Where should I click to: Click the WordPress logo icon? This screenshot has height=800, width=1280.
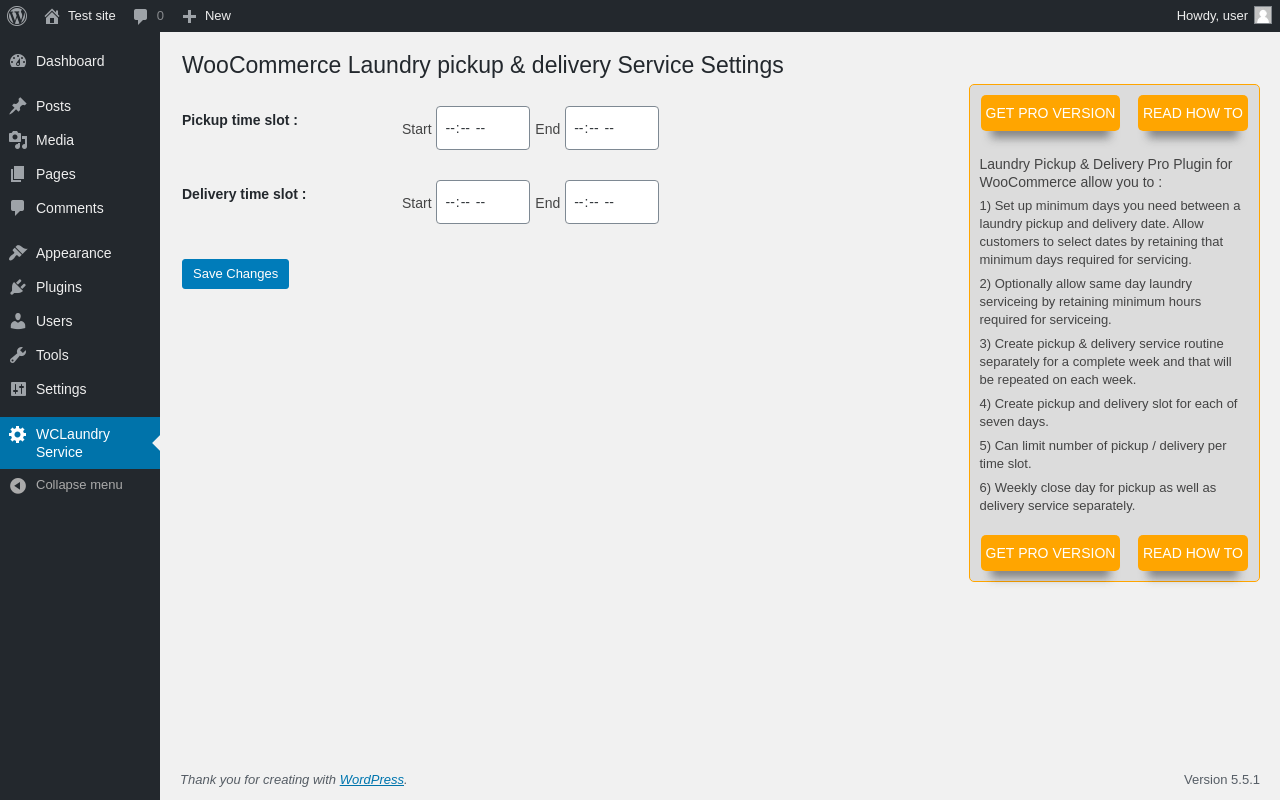[x=17, y=16]
